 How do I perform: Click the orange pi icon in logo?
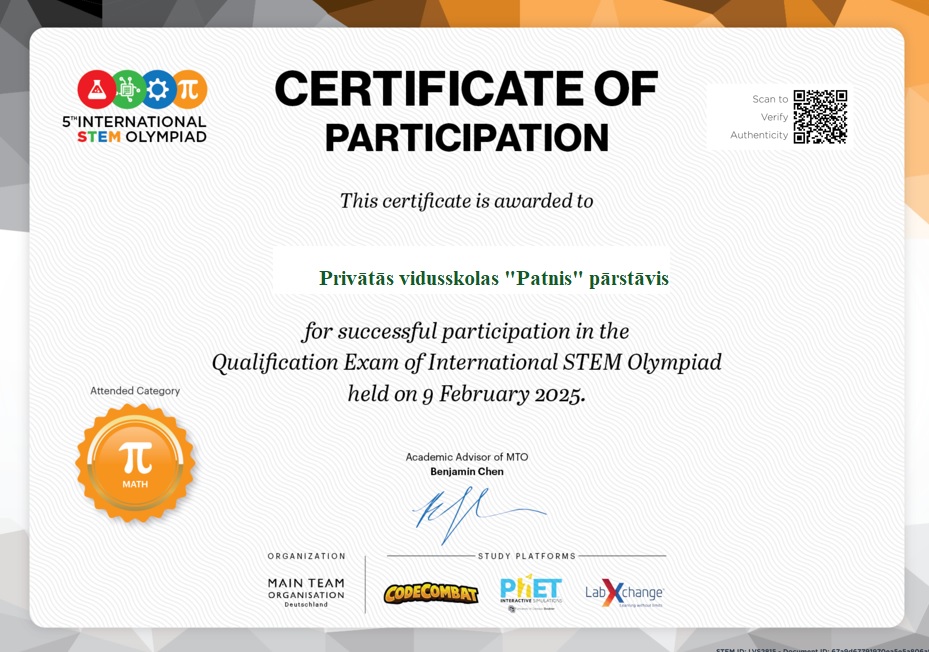point(188,90)
